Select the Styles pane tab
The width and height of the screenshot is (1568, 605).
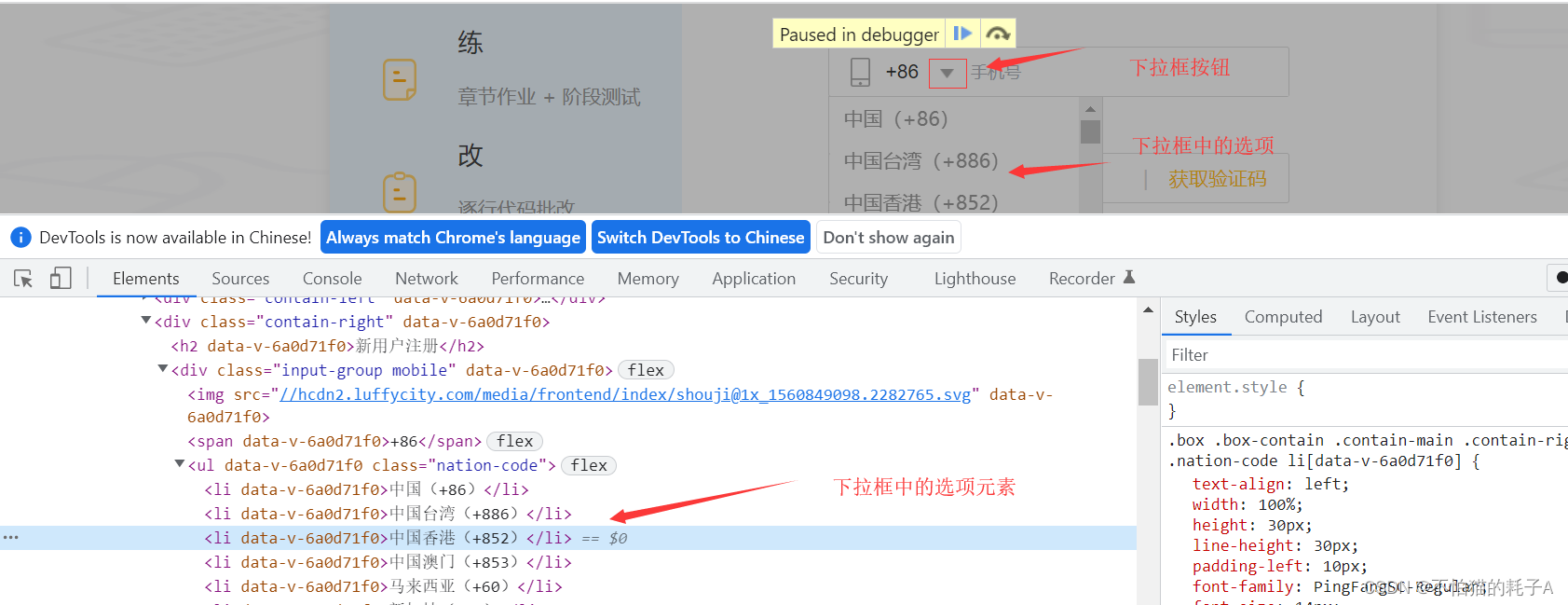pos(1195,317)
